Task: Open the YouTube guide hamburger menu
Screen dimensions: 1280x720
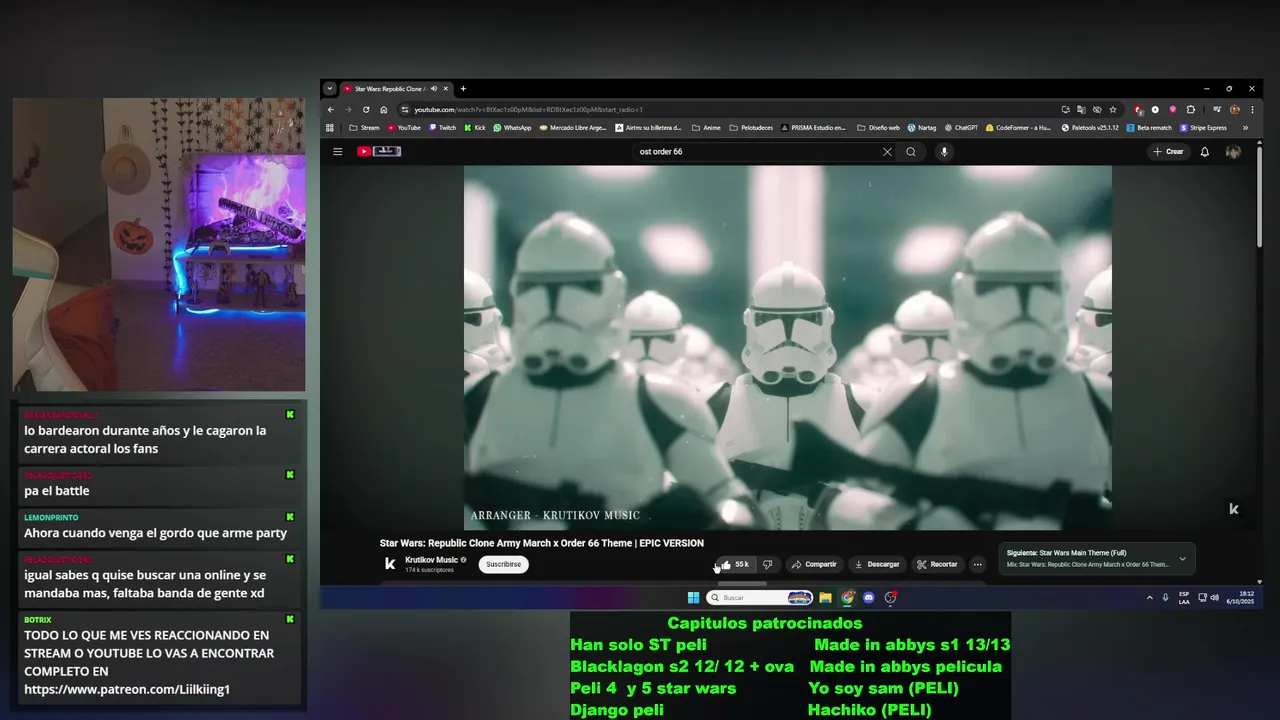Action: pos(338,152)
